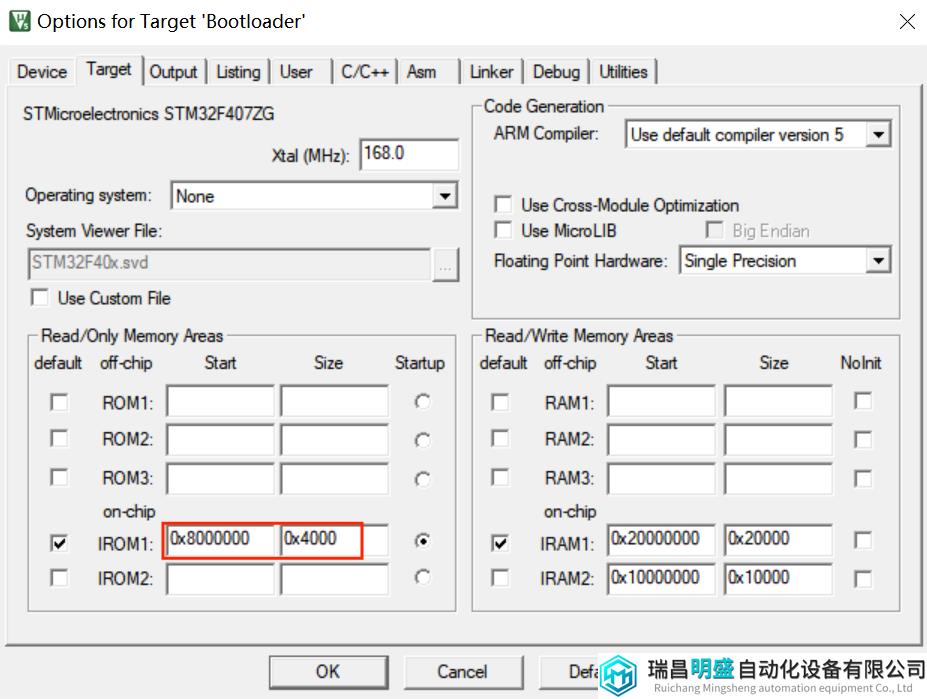Click the RAM3 Start address field
The height and width of the screenshot is (699, 927).
click(x=662, y=478)
